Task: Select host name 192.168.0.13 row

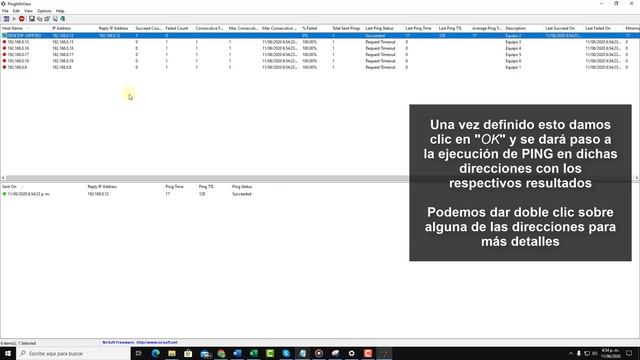Action: point(18,42)
